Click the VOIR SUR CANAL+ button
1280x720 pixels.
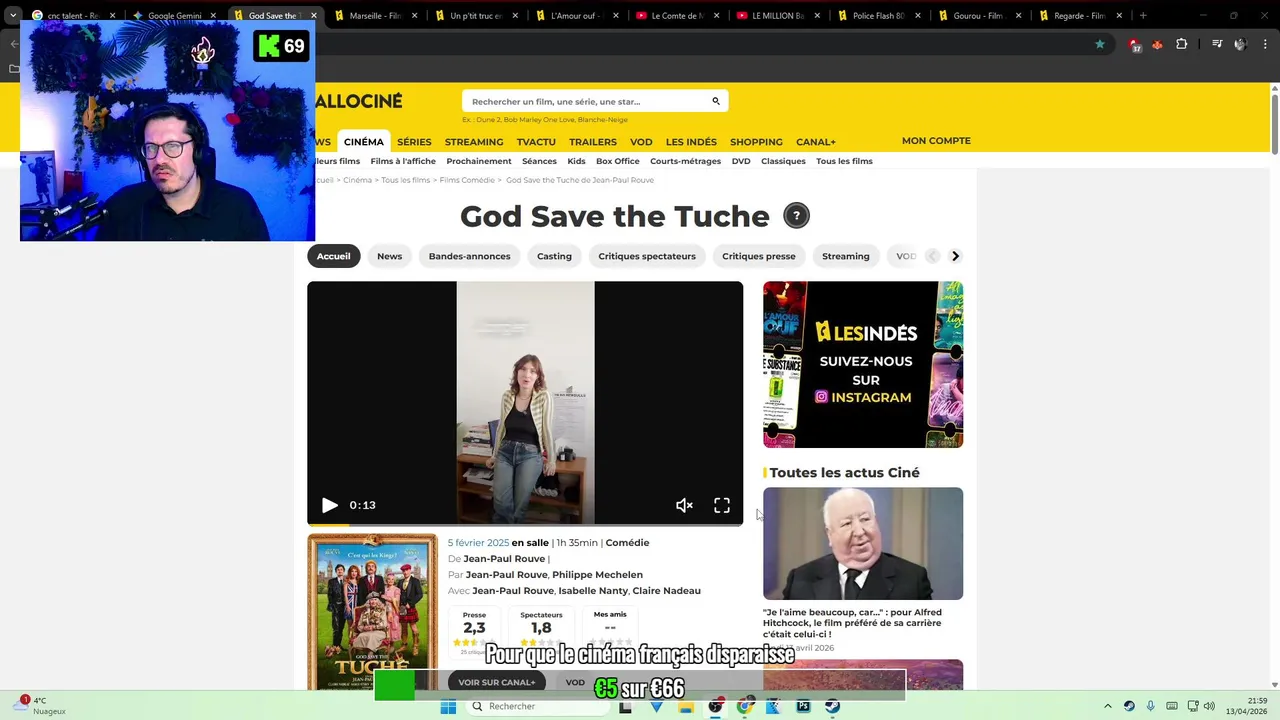(x=497, y=682)
